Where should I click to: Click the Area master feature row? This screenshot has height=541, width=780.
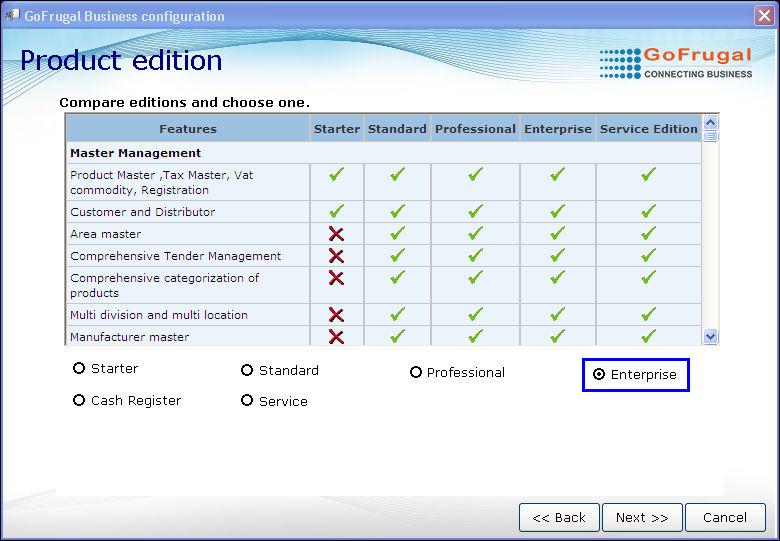(x=384, y=234)
